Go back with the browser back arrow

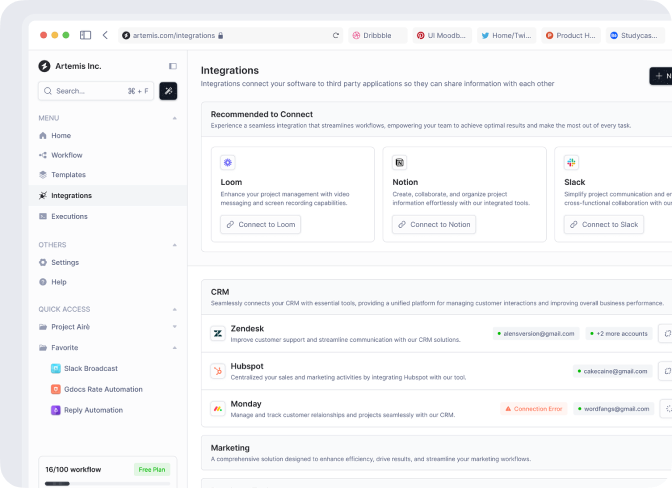point(105,35)
